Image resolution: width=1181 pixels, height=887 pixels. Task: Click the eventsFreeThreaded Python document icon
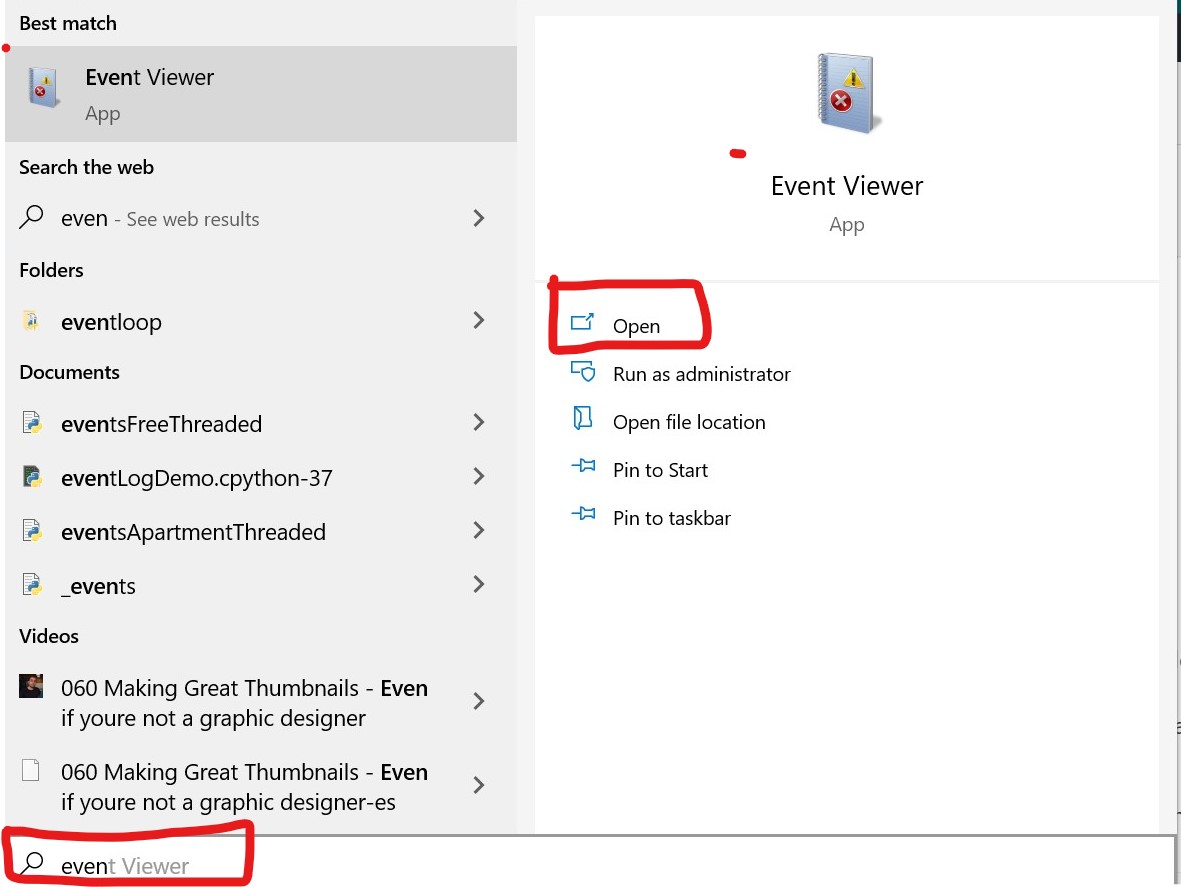click(x=31, y=424)
